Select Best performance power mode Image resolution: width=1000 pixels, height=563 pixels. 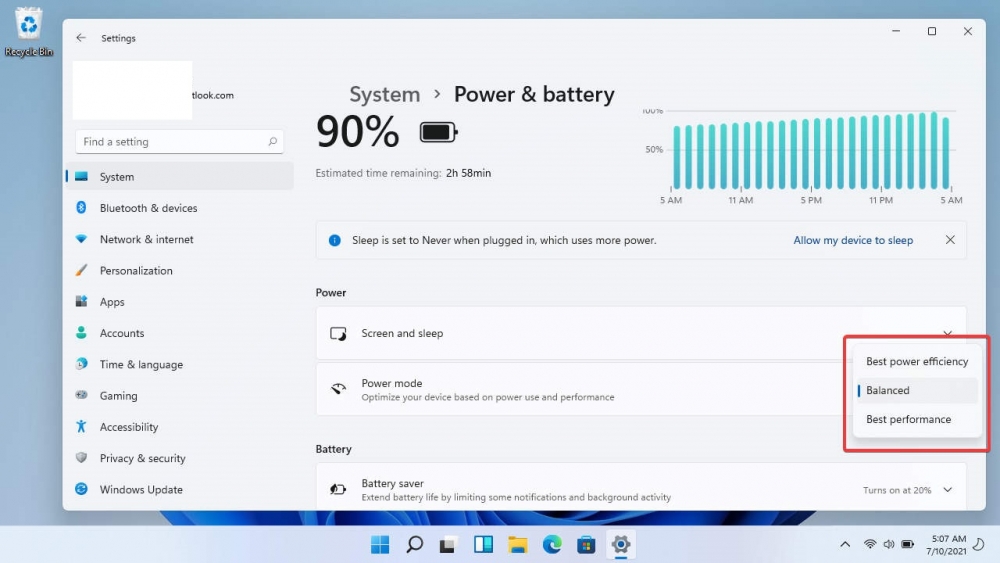[x=908, y=420]
